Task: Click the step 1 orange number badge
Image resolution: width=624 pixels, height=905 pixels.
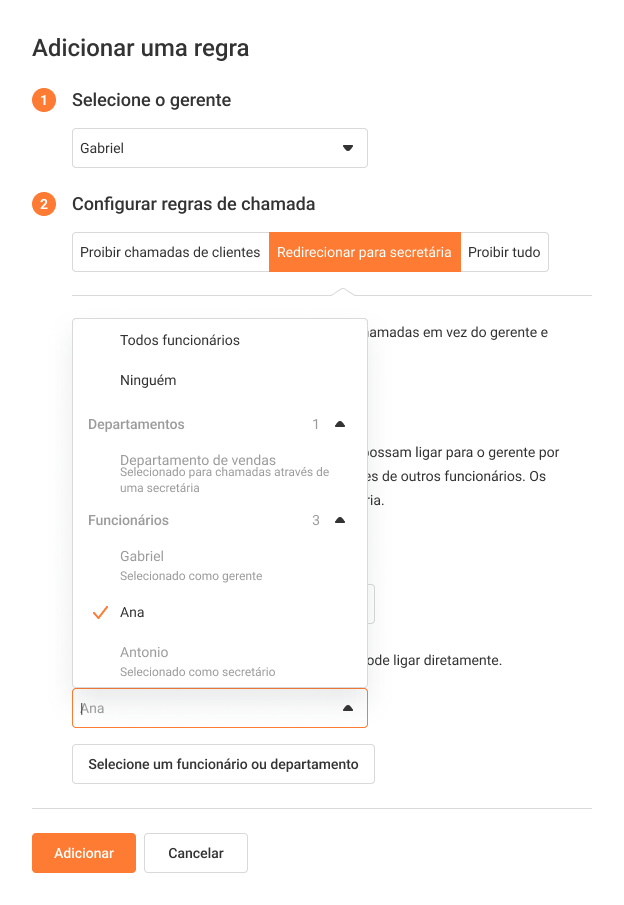Action: [44, 100]
